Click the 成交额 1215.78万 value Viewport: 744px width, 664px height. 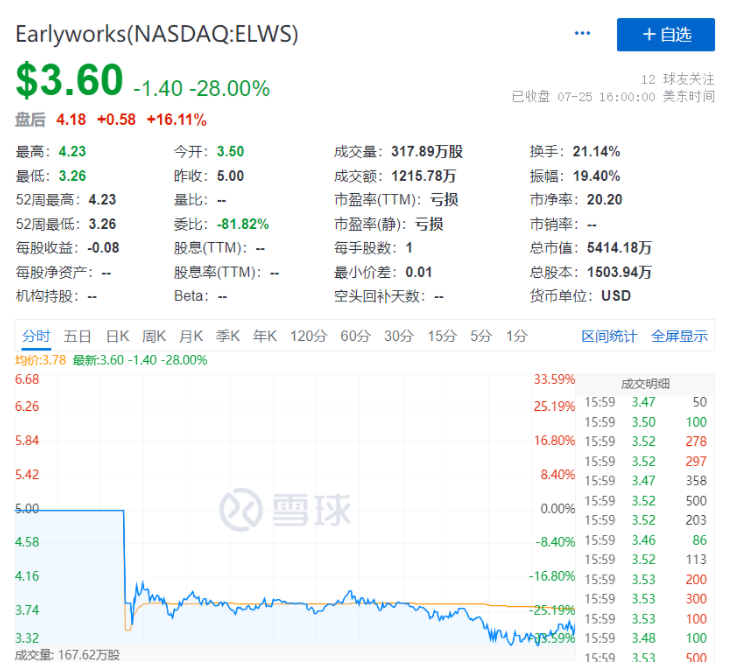pos(423,176)
